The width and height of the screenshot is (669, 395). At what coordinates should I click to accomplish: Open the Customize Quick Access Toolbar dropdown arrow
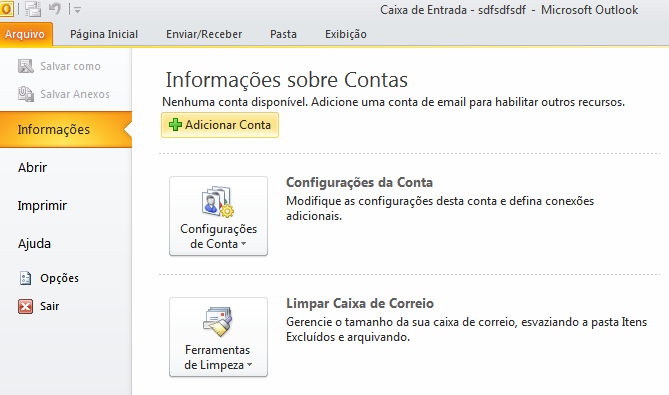point(77,9)
